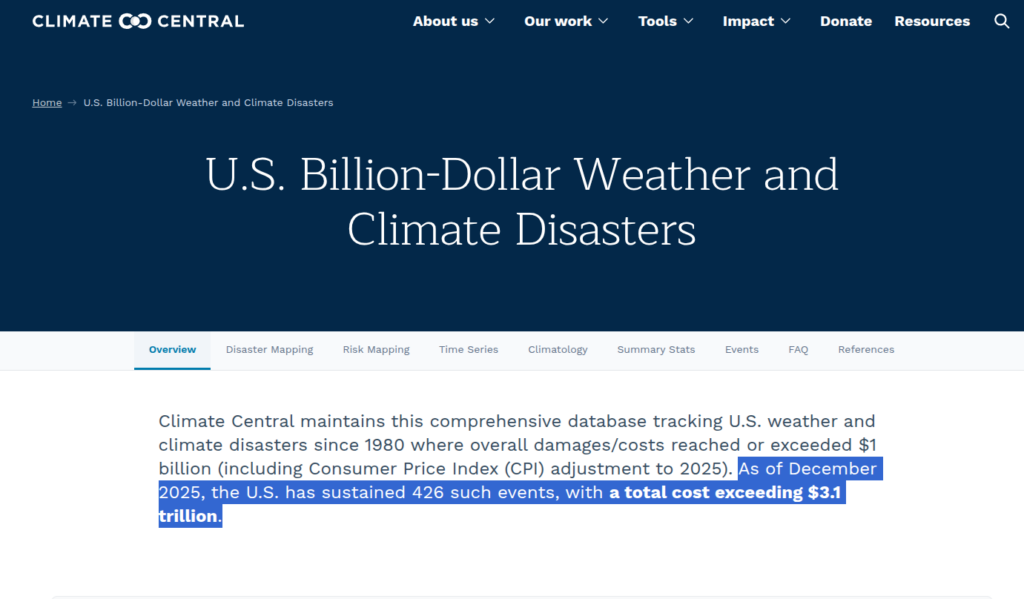This screenshot has width=1024, height=599.
Task: Select the Overview tab
Action: click(172, 350)
